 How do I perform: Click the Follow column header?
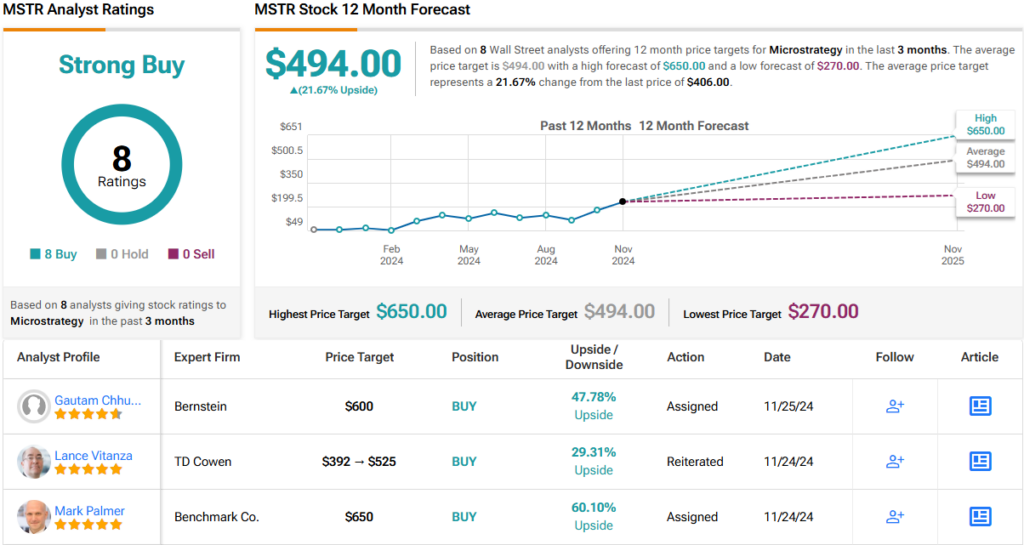click(895, 357)
